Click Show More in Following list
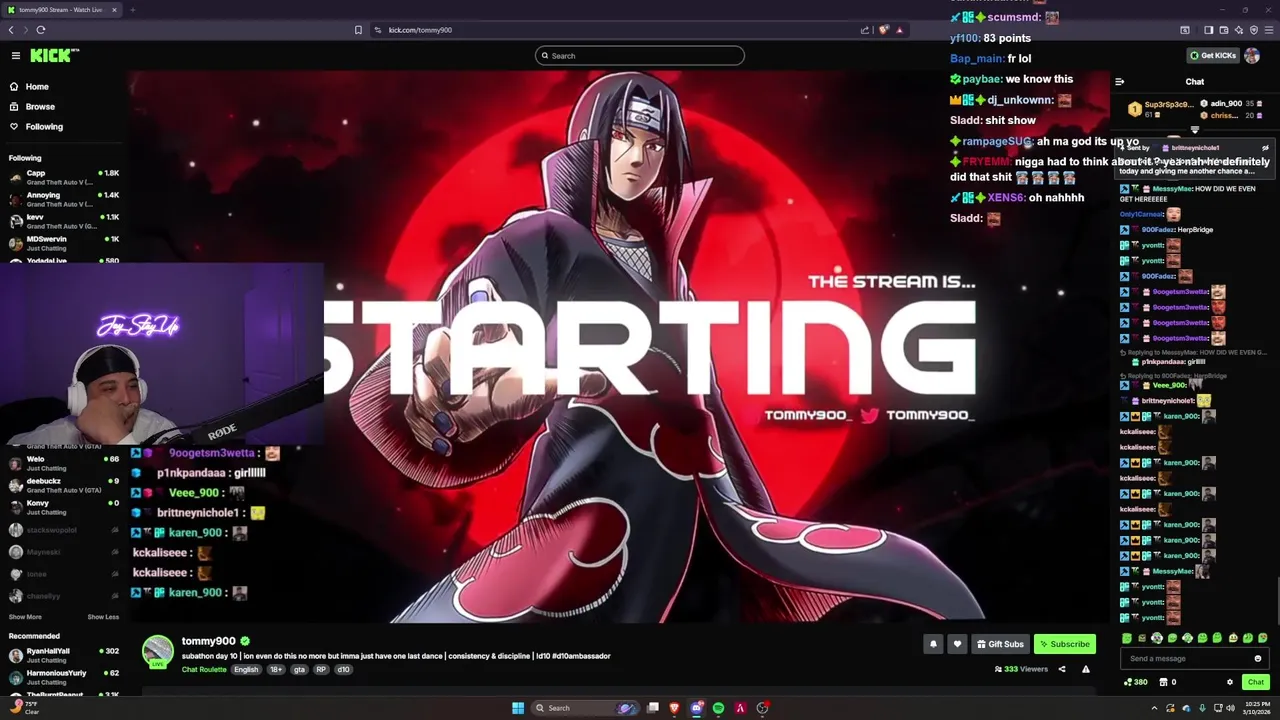This screenshot has width=1280, height=720. coord(25,617)
